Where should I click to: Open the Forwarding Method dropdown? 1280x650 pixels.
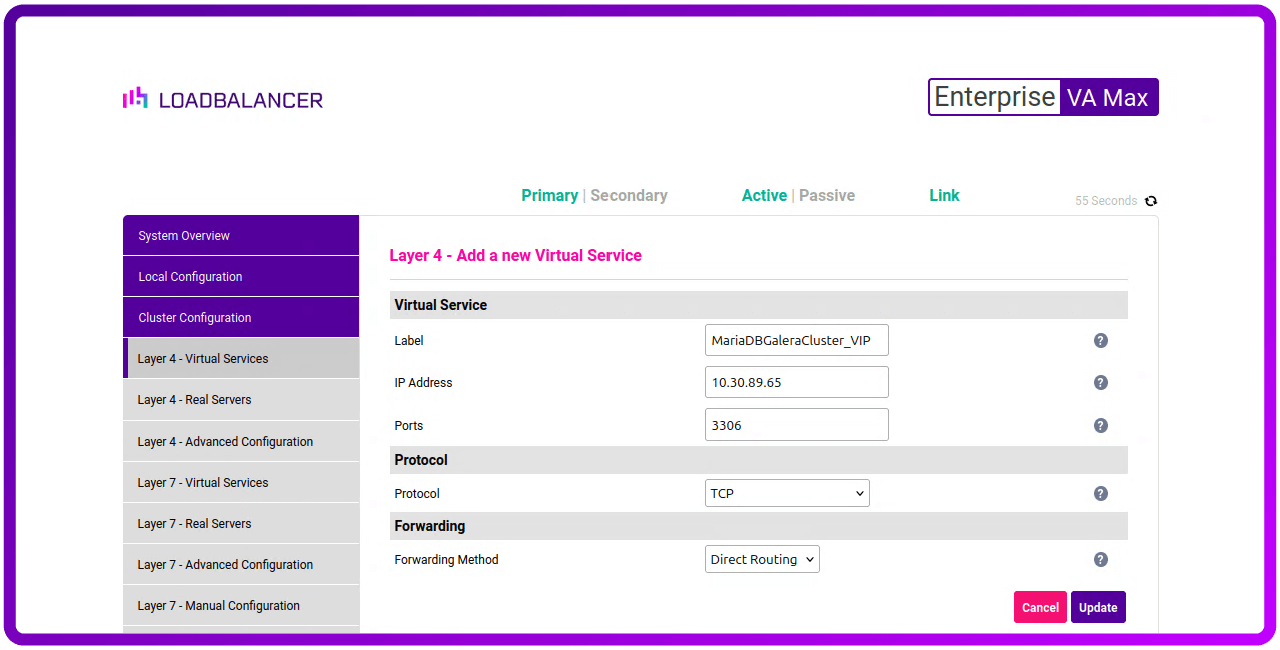click(x=762, y=560)
